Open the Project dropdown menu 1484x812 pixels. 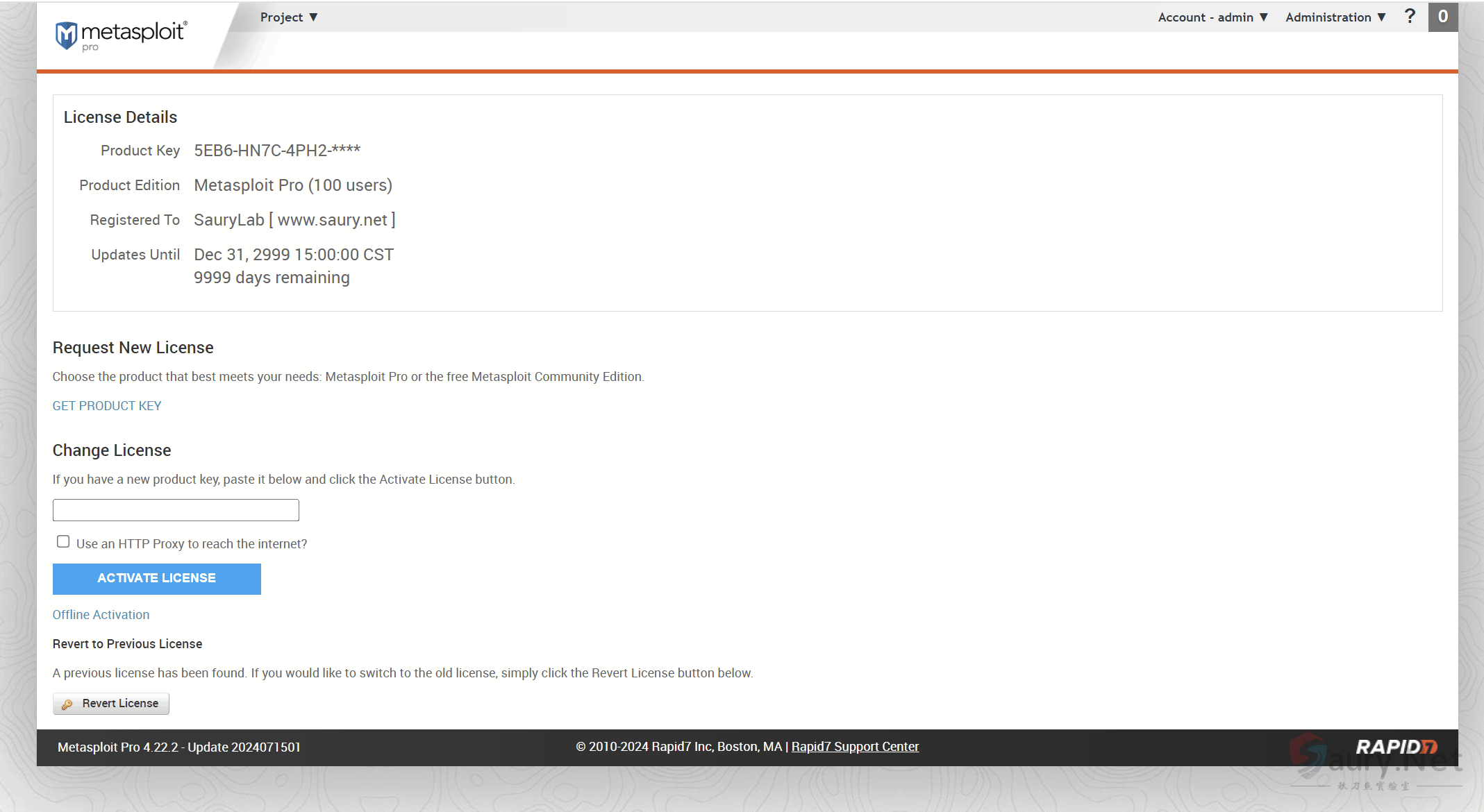(x=289, y=17)
